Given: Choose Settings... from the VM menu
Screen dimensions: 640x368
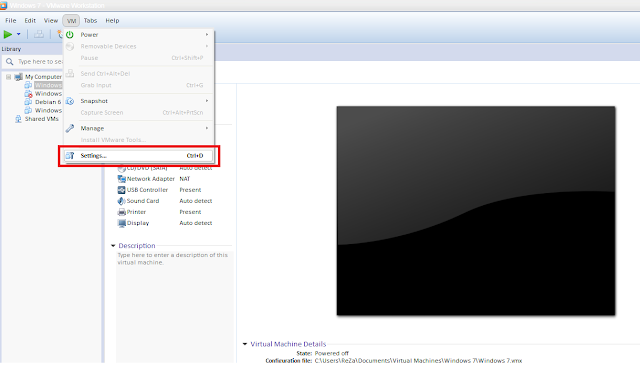Looking at the screenshot, I should tap(138, 155).
